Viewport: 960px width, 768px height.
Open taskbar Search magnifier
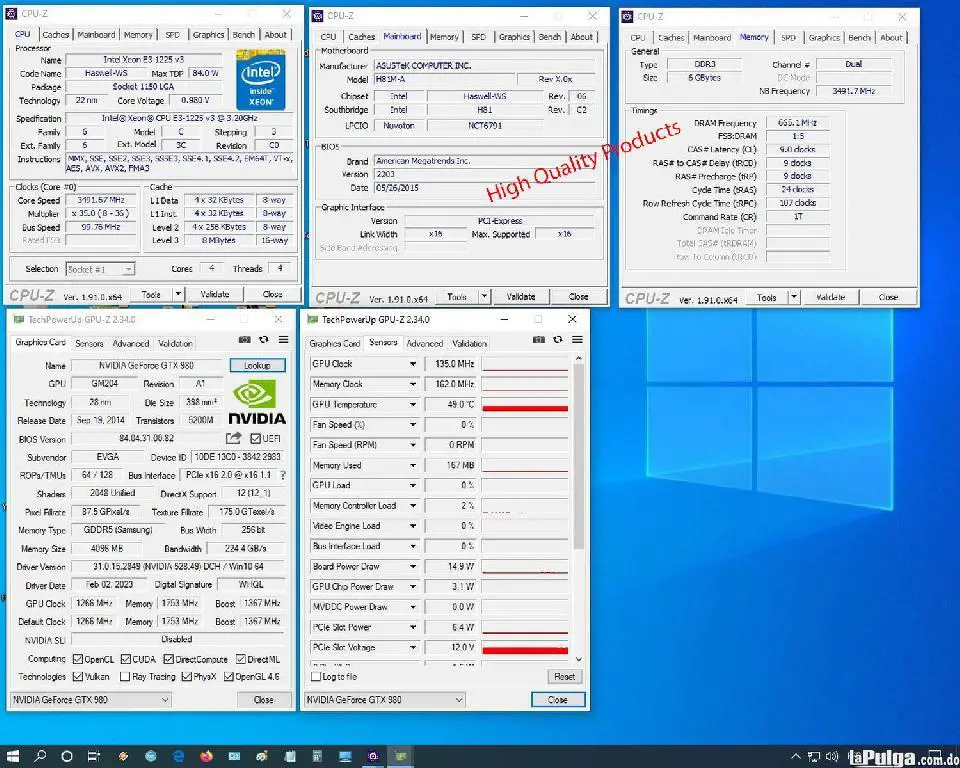(x=40, y=756)
